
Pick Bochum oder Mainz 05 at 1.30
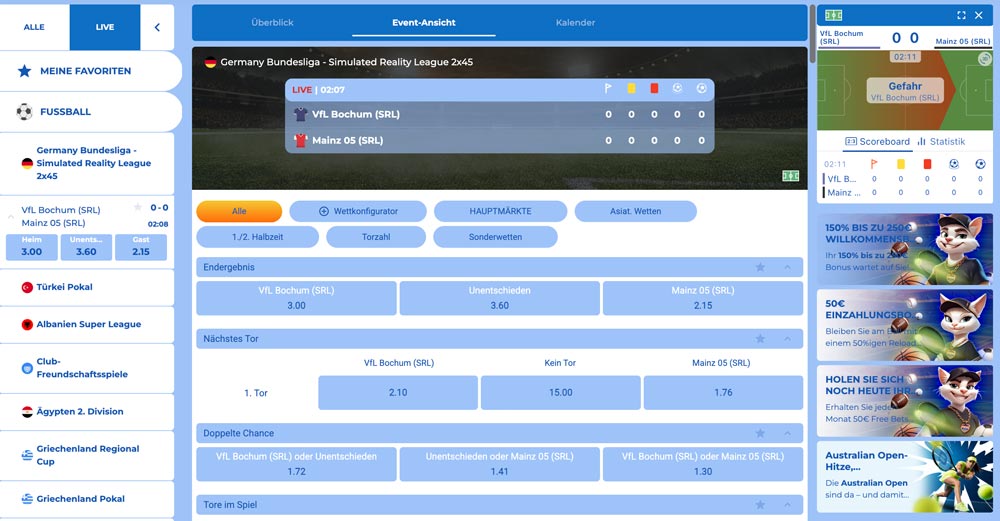(703, 464)
